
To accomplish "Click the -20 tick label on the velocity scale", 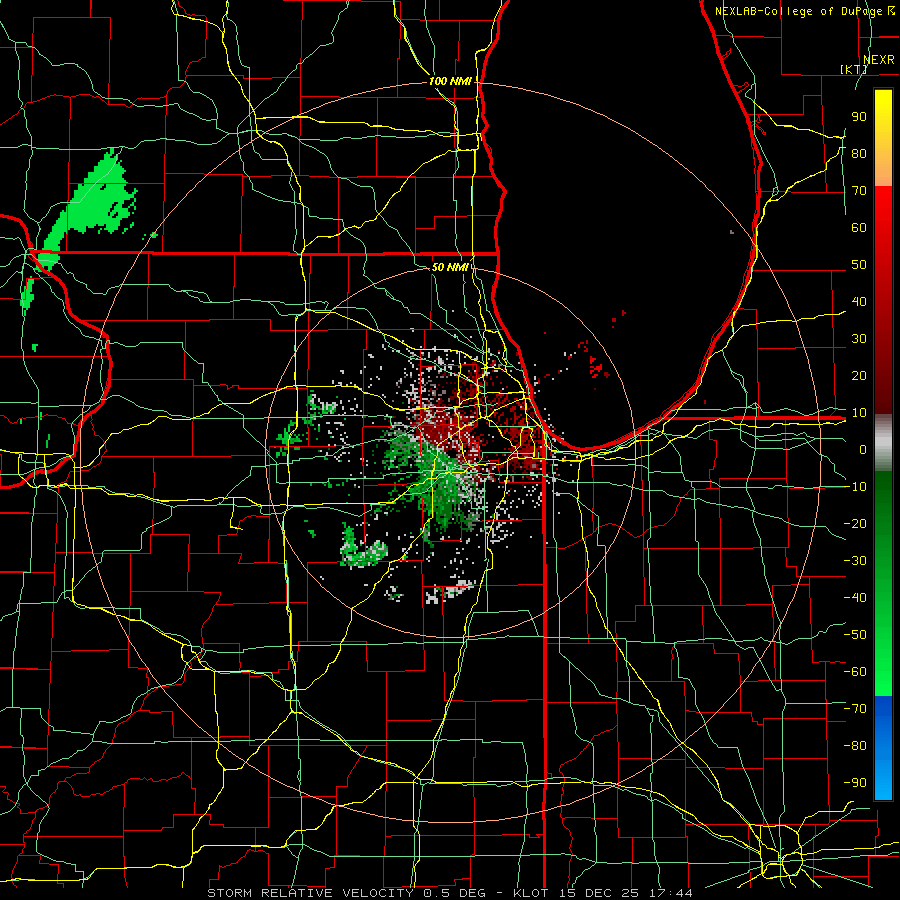I will pos(855,523).
